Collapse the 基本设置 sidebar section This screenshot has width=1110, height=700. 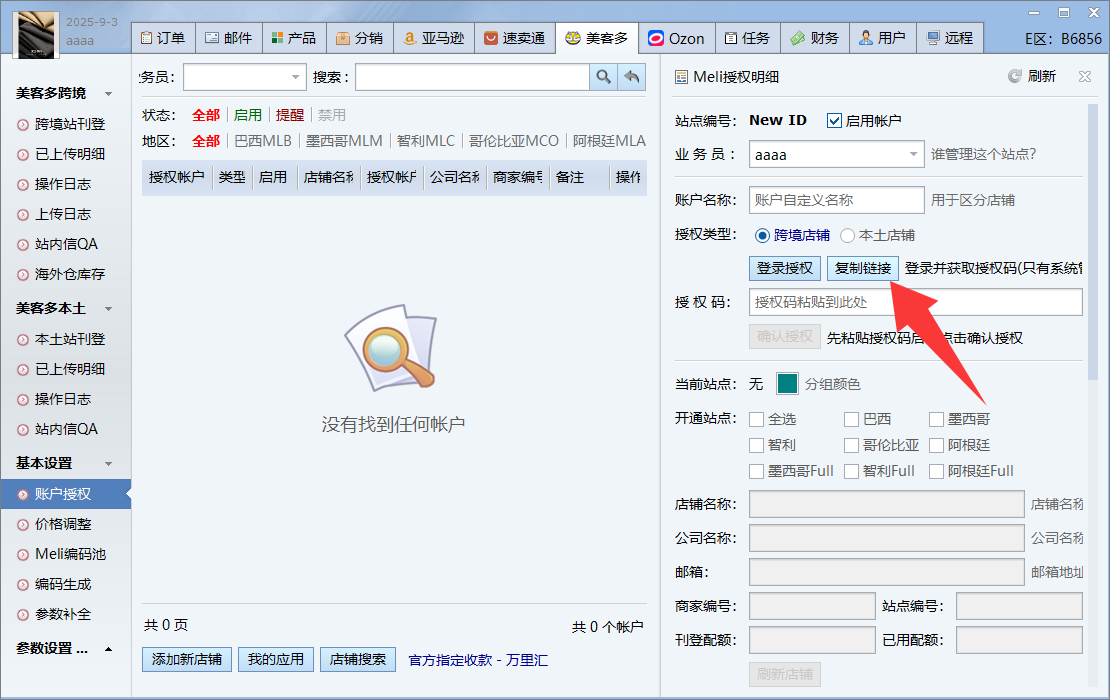(108, 464)
